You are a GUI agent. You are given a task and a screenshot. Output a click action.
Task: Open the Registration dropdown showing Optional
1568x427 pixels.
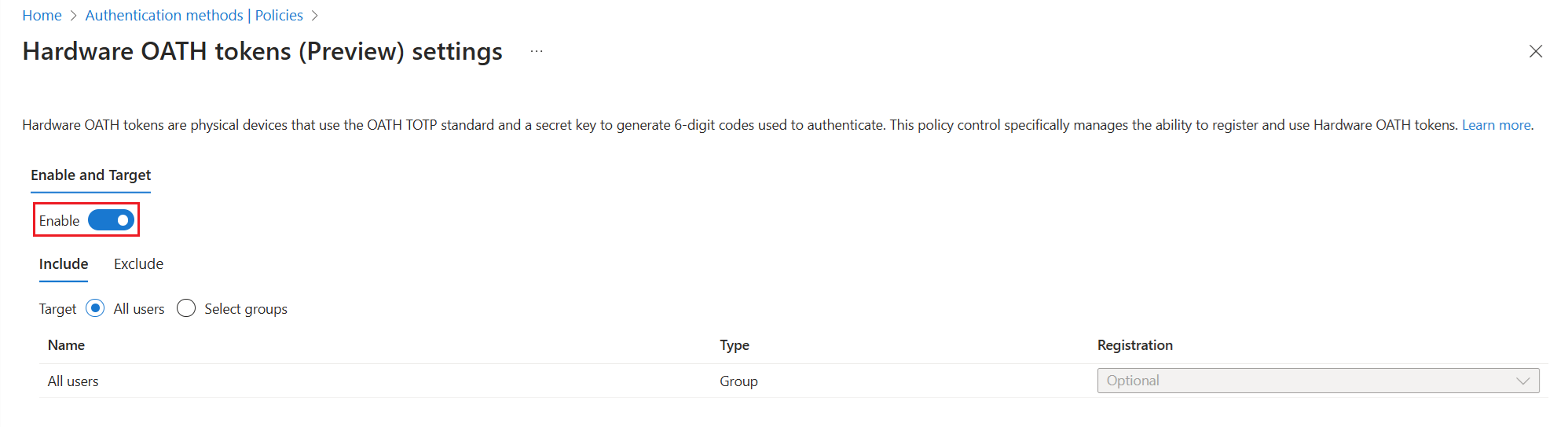(x=1304, y=381)
